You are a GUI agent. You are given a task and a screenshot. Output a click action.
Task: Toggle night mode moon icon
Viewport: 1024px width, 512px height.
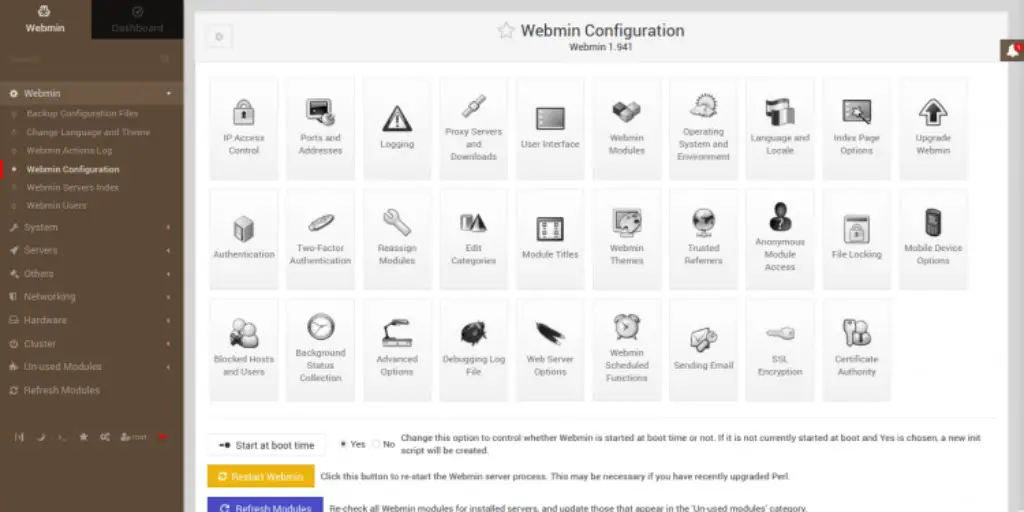tap(41, 437)
